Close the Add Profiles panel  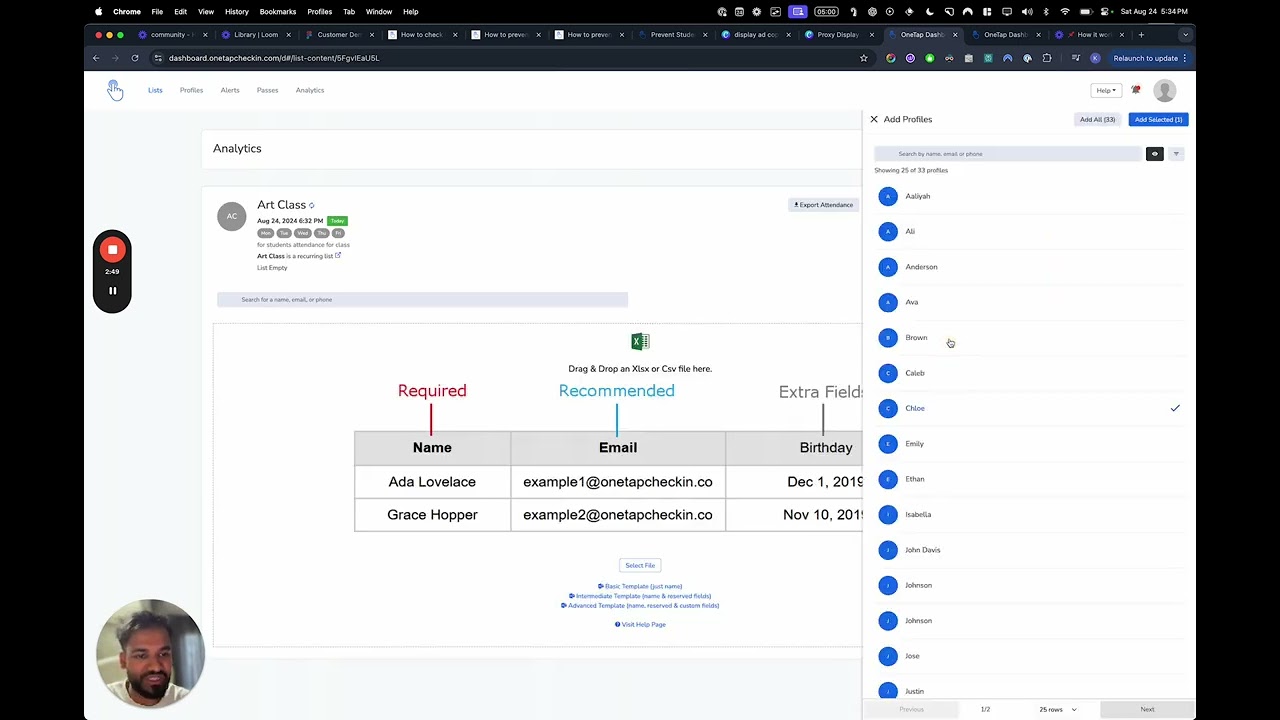(874, 119)
